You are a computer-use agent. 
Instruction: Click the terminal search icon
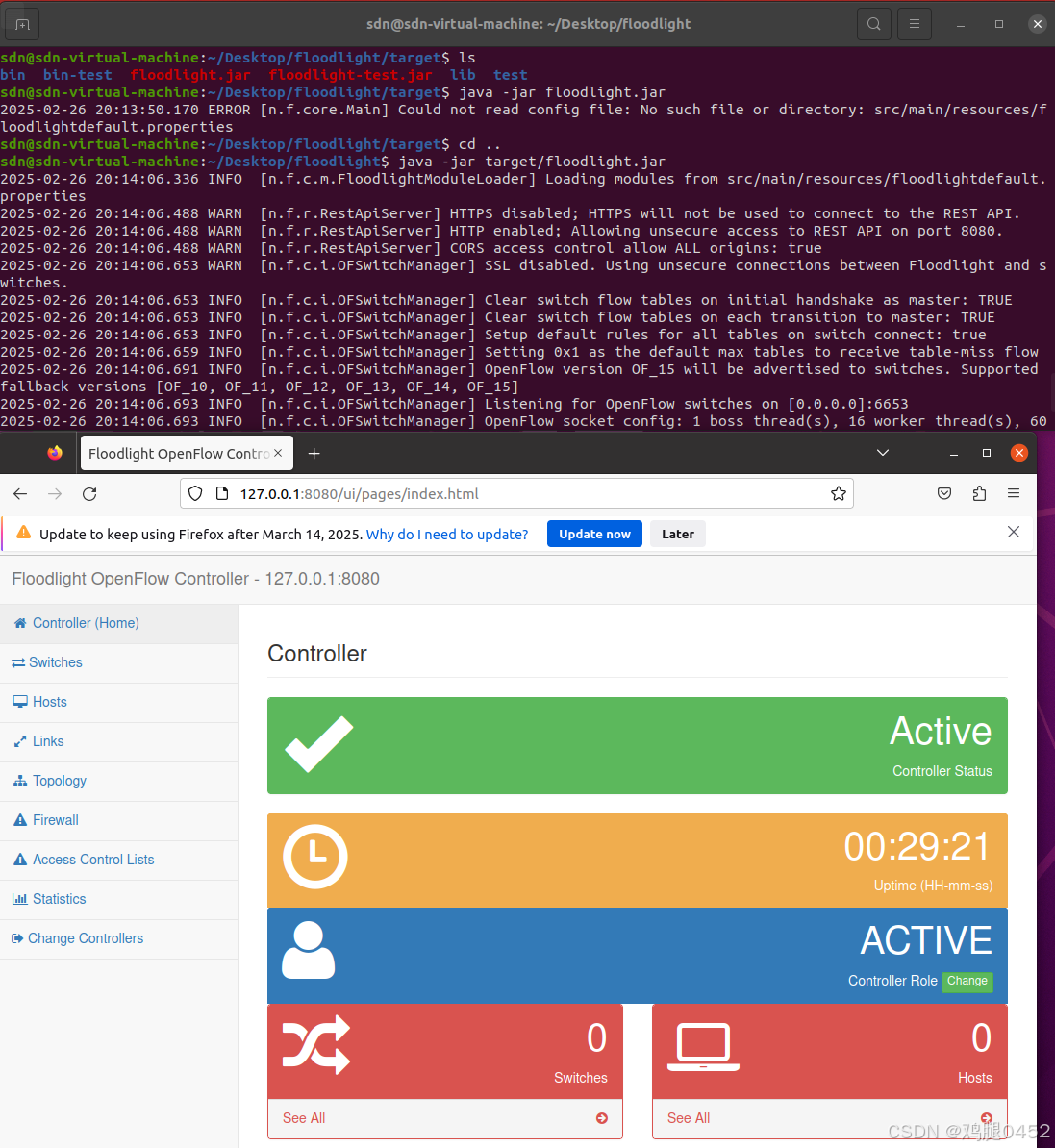coord(873,24)
